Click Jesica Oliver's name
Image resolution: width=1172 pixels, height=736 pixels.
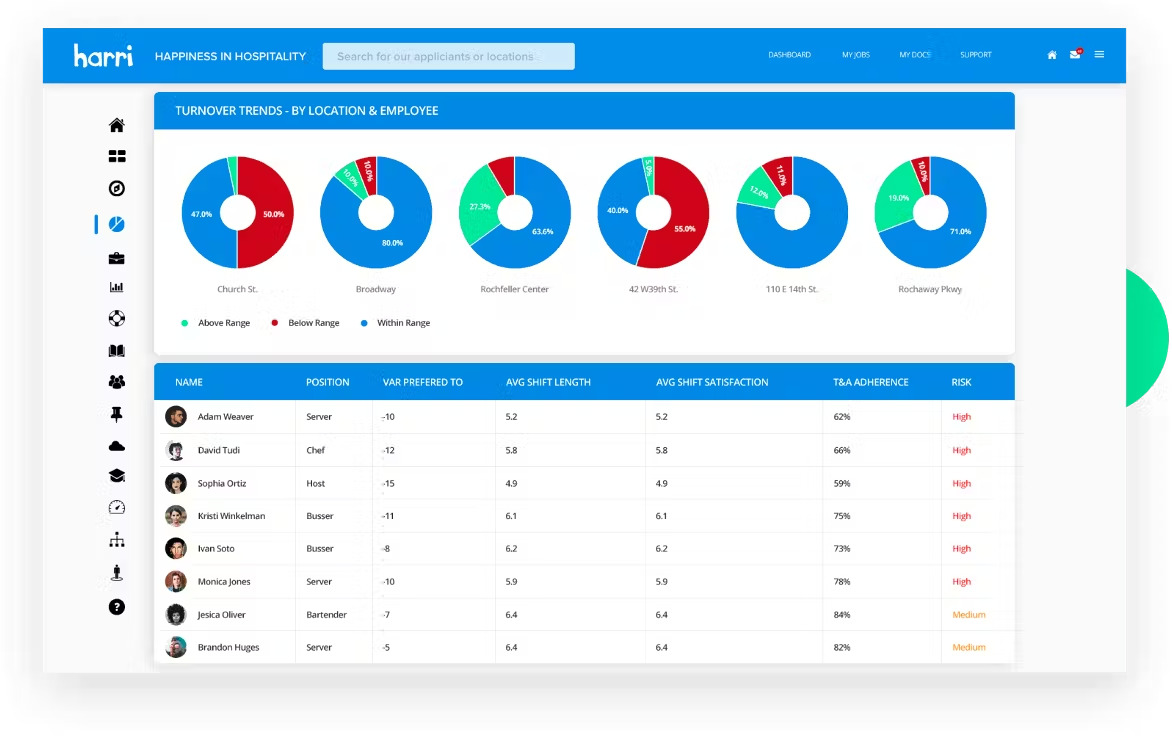[x=221, y=615]
